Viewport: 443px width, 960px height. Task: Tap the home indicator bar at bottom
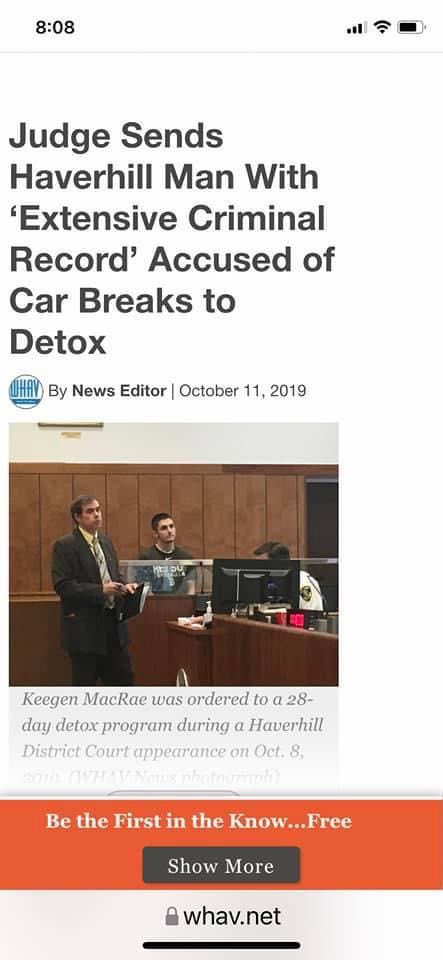point(222,945)
